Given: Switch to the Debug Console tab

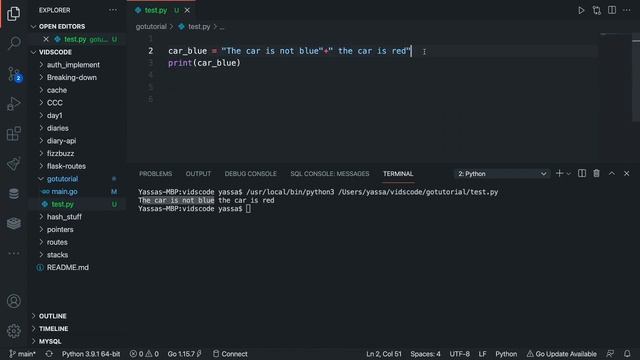Looking at the screenshot, I should click(251, 174).
